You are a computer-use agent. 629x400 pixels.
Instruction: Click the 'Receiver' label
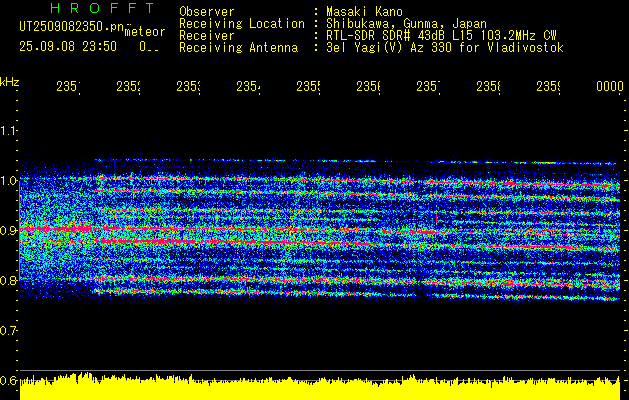[x=207, y=36]
